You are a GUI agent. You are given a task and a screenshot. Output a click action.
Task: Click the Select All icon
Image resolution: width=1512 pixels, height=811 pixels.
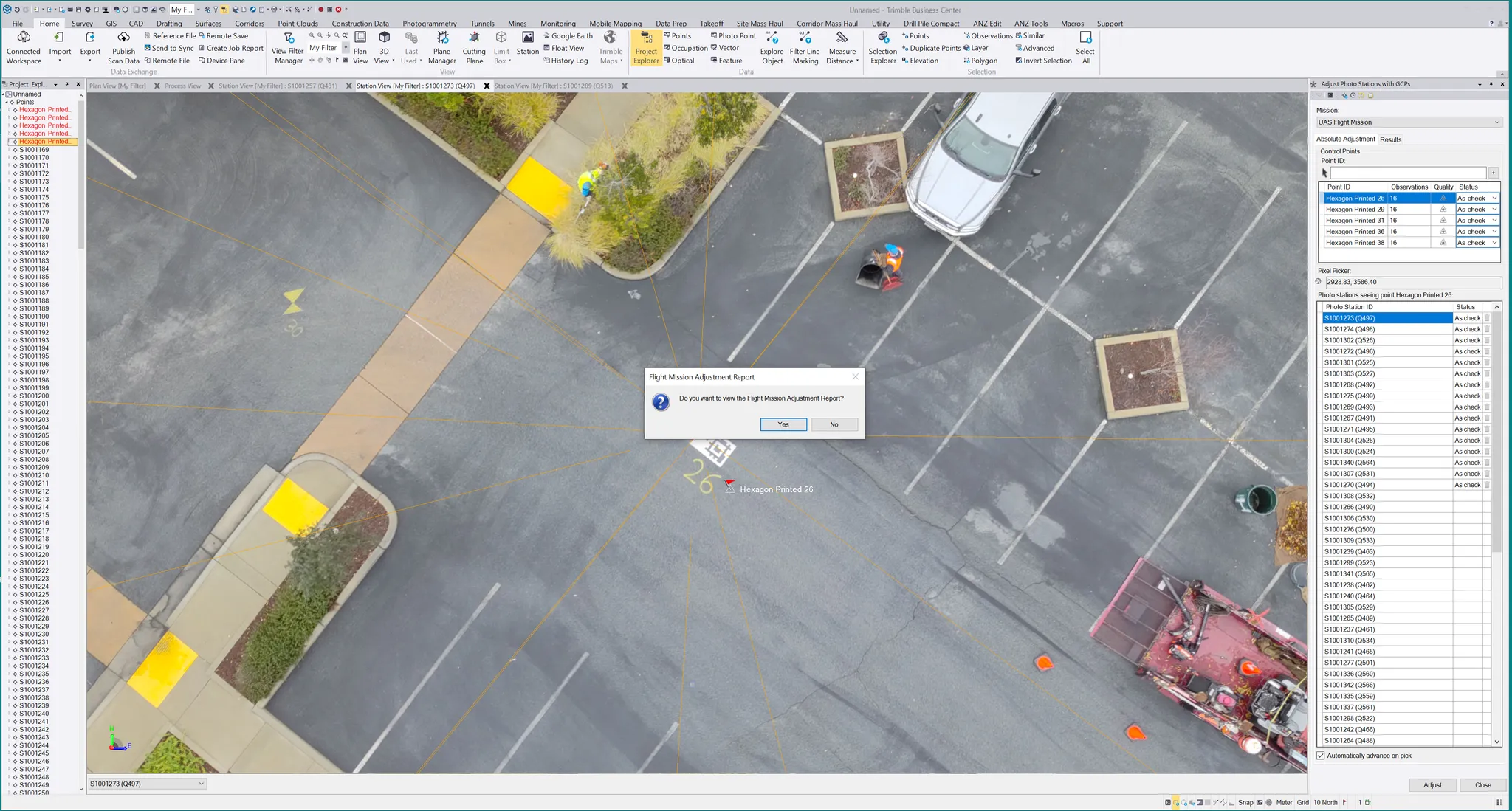(1085, 48)
